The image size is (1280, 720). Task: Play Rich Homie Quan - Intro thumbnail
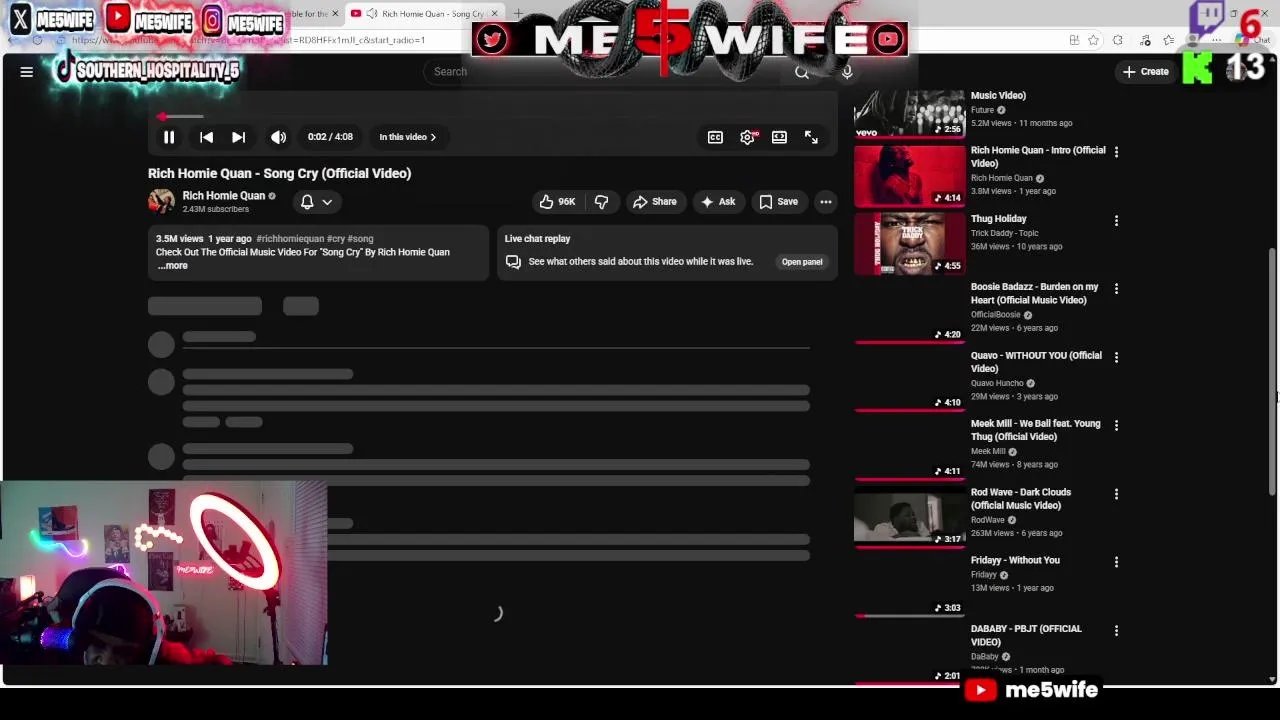(x=909, y=175)
